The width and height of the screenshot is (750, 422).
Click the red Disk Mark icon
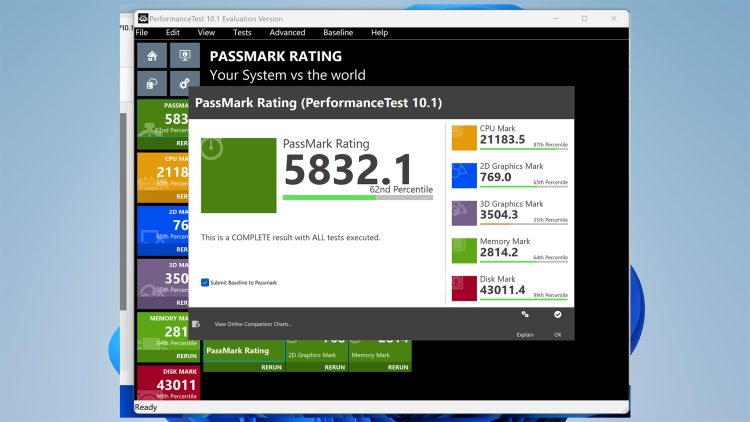(464, 288)
